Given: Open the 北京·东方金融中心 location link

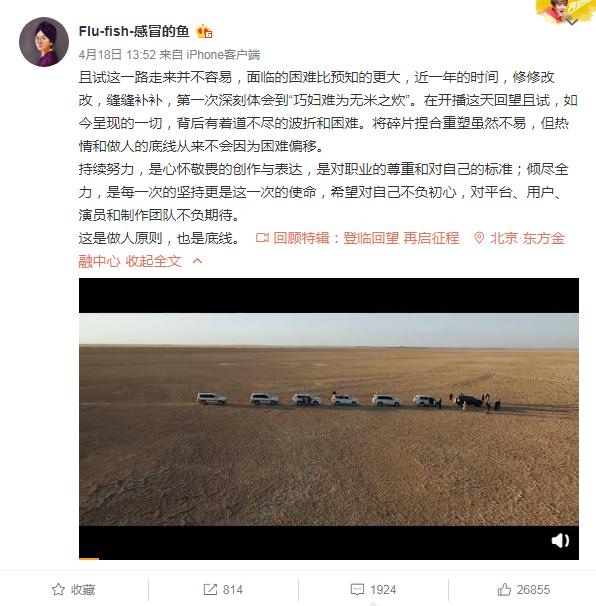Looking at the screenshot, I should click(x=528, y=238).
